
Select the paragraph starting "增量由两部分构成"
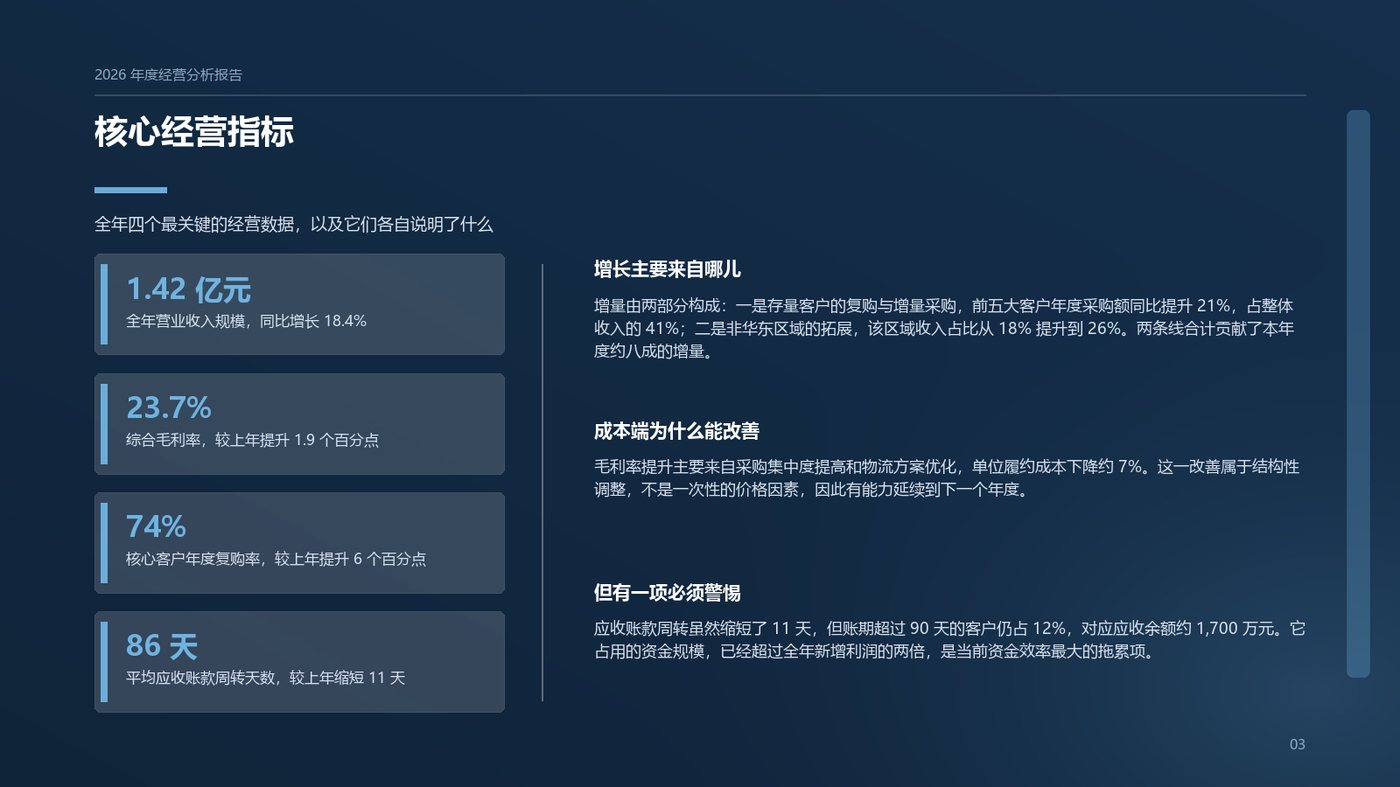(x=944, y=328)
